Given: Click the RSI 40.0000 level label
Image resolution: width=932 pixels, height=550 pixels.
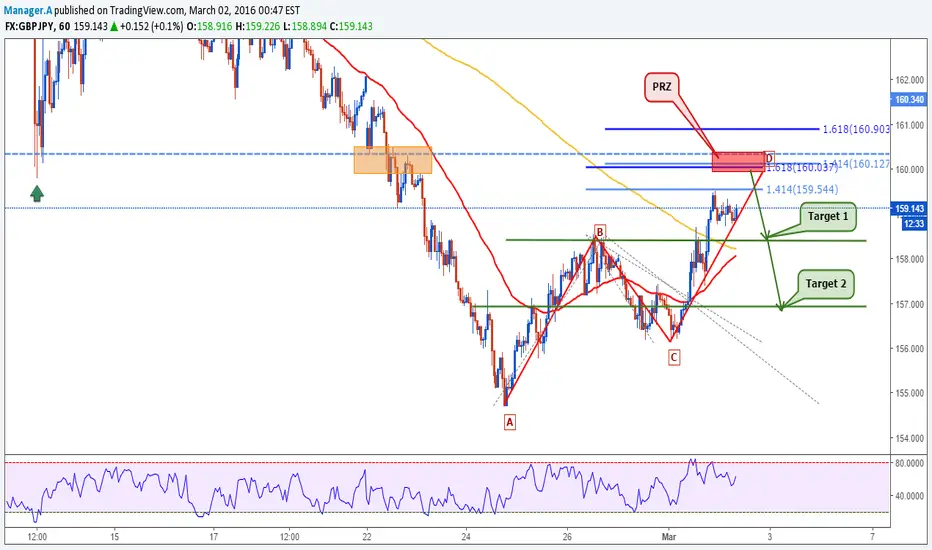Looking at the screenshot, I should 909,496.
